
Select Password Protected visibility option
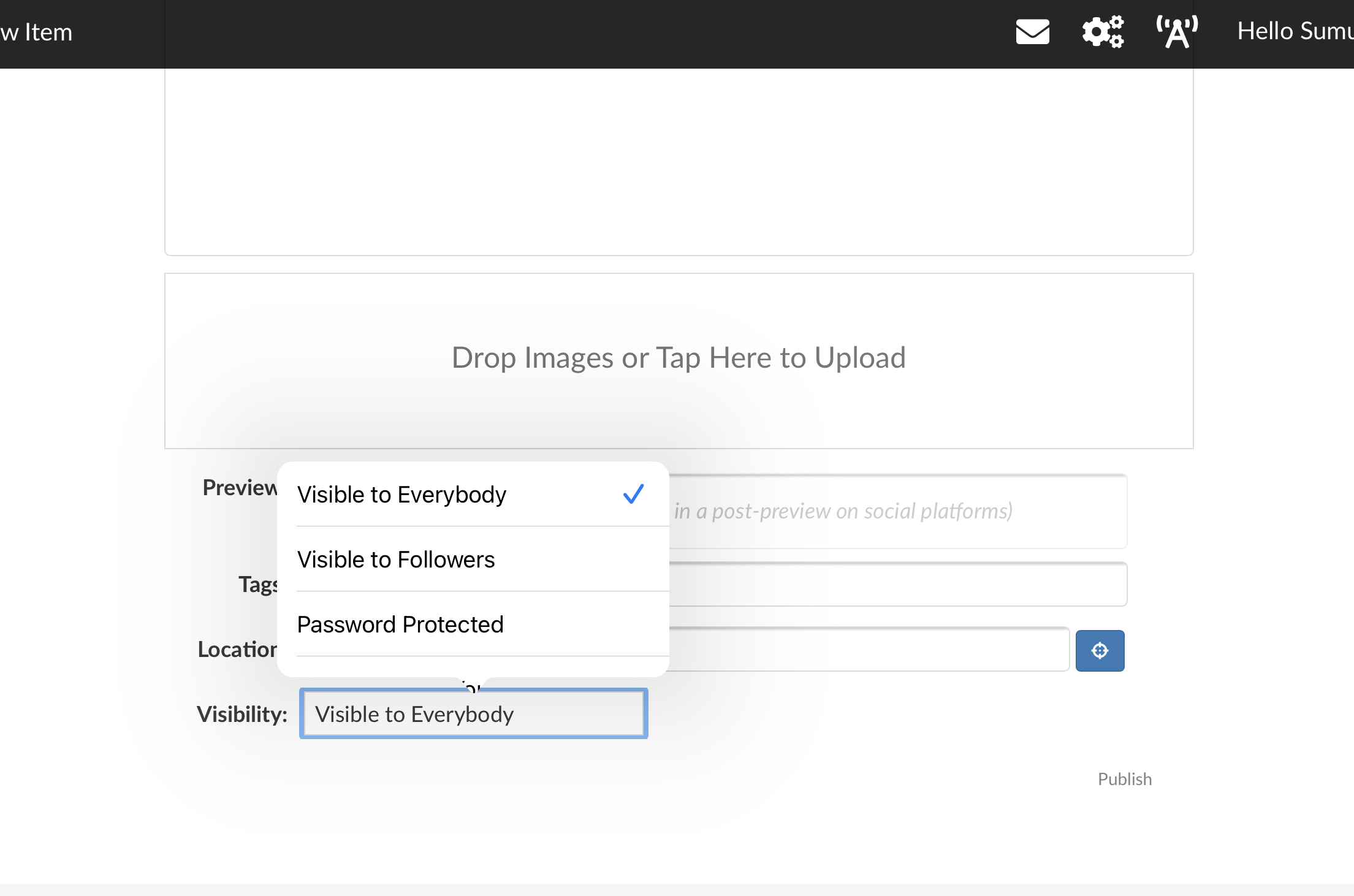coord(400,625)
